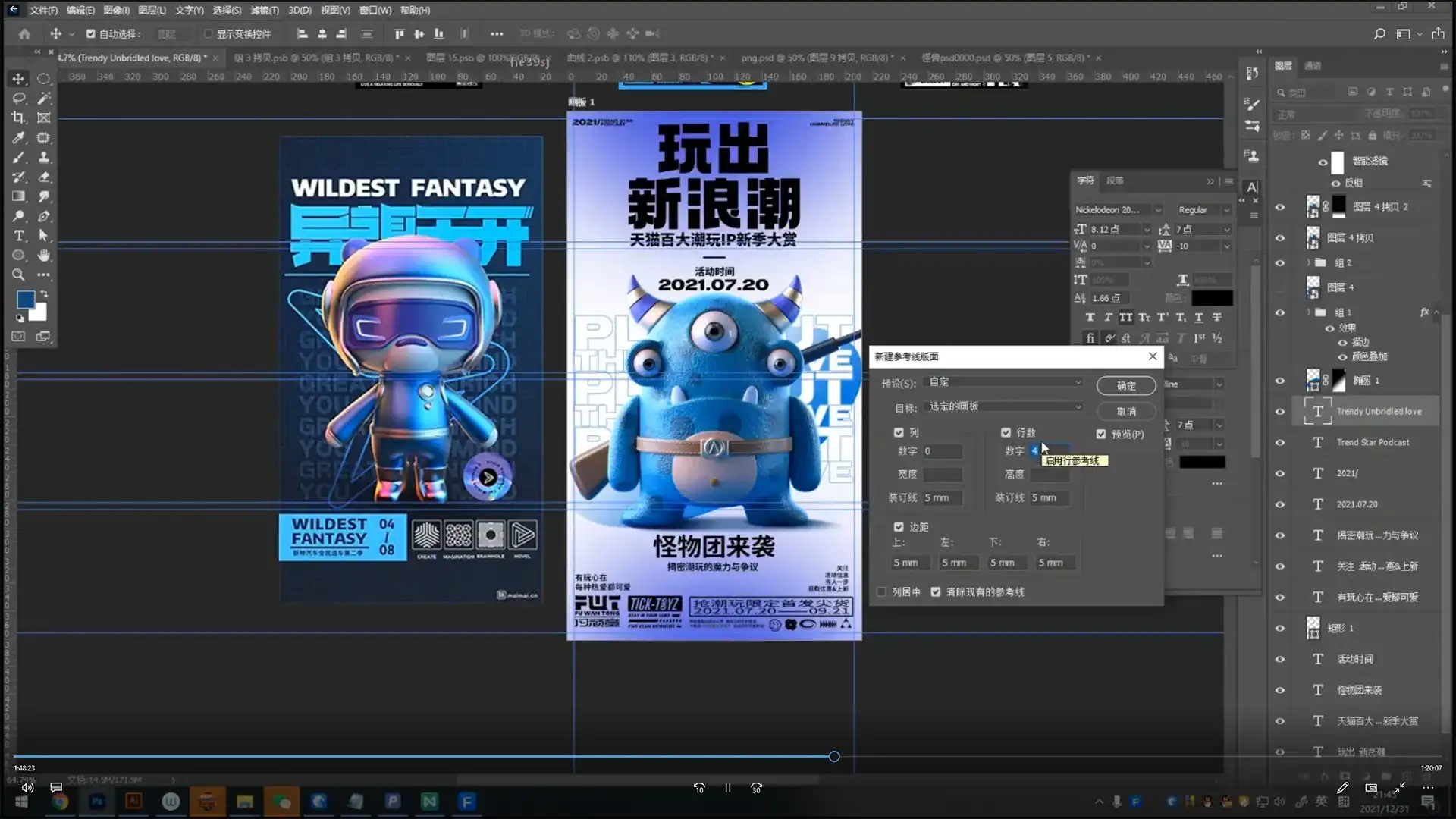1456x819 pixels.
Task: Pick the Eyedropper tool
Action: point(18,138)
